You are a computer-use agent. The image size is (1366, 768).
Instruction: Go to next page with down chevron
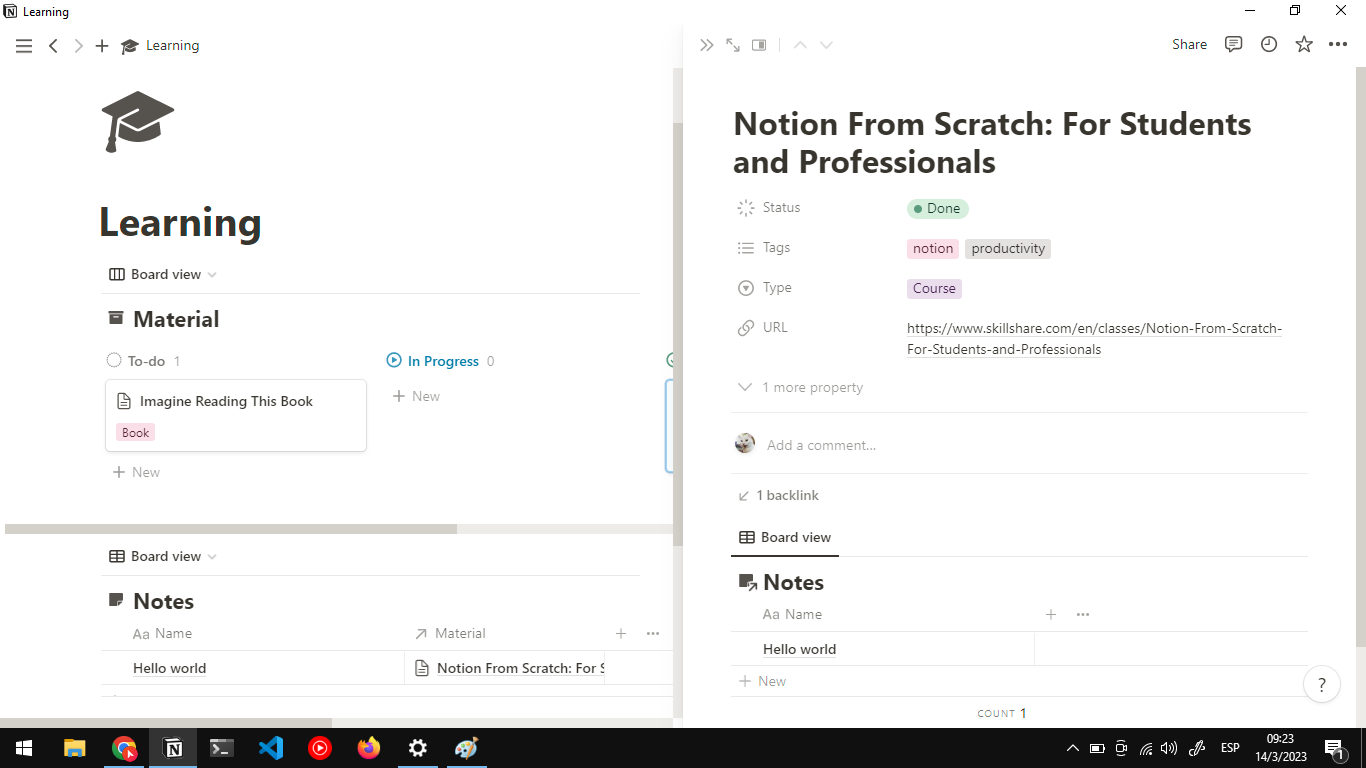(x=826, y=45)
